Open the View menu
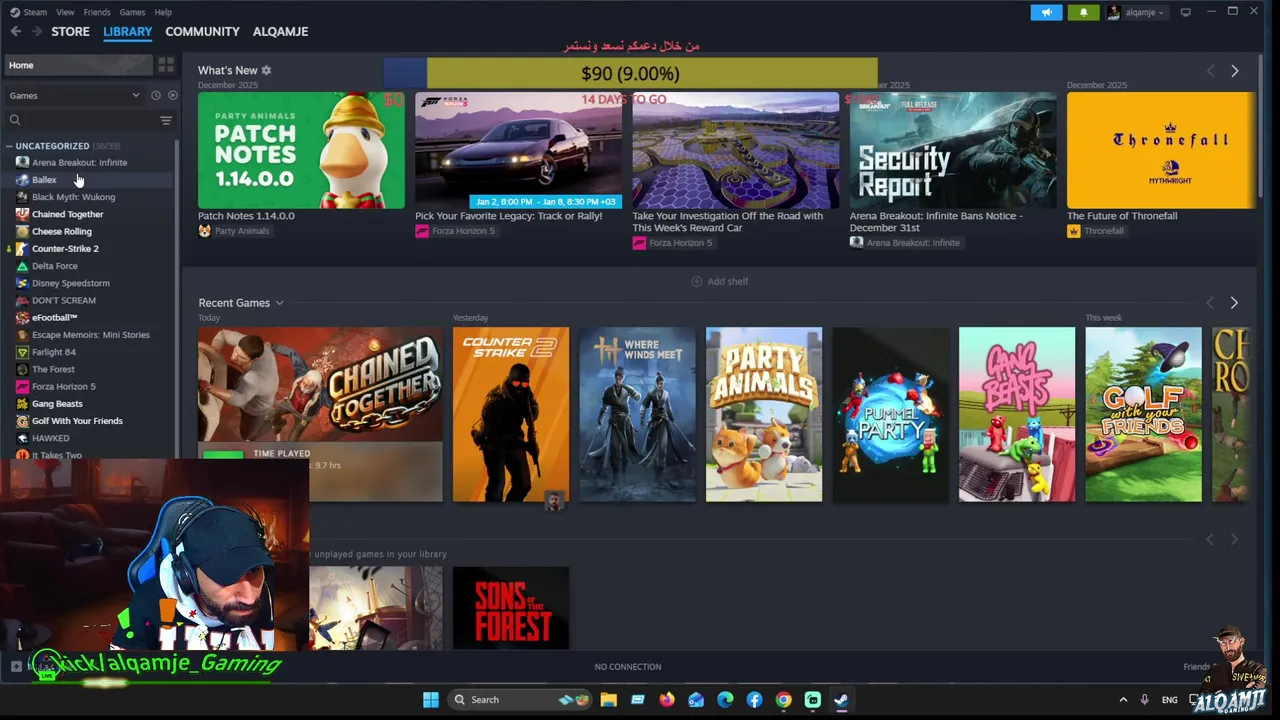1280x720 pixels. click(65, 12)
